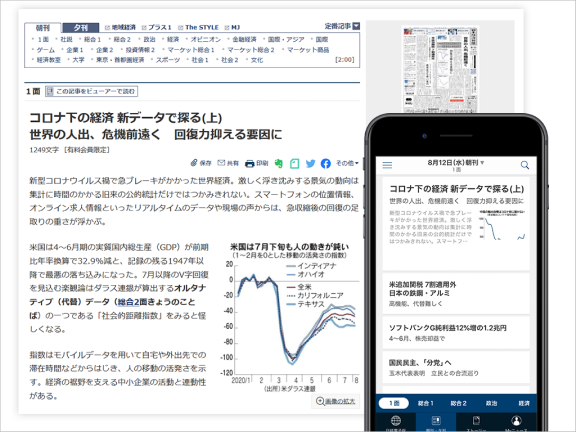Open the その他 share options dropdown

(347, 163)
